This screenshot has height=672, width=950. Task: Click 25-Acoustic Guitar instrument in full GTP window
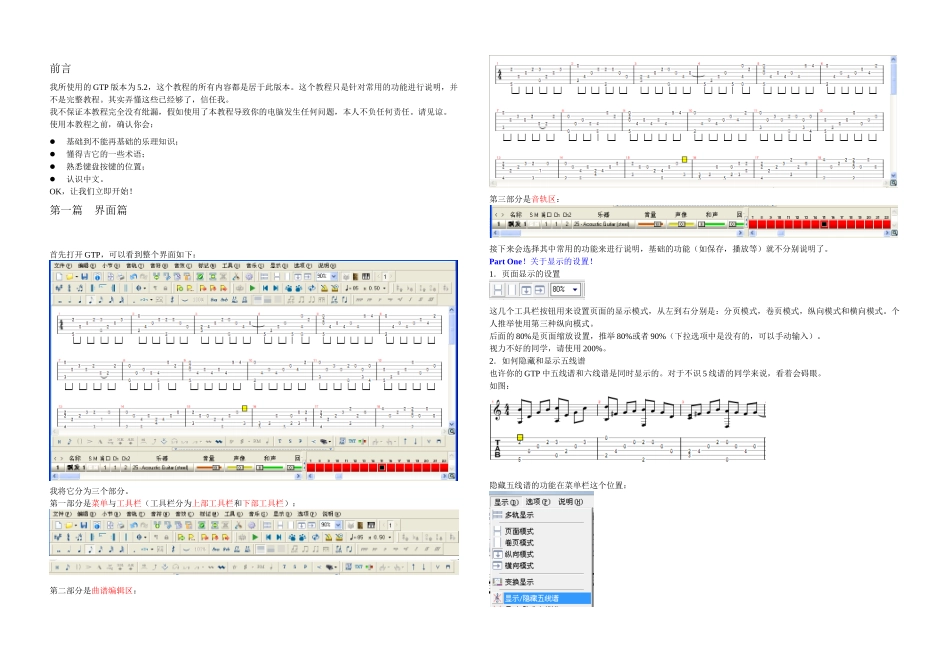(x=161, y=468)
